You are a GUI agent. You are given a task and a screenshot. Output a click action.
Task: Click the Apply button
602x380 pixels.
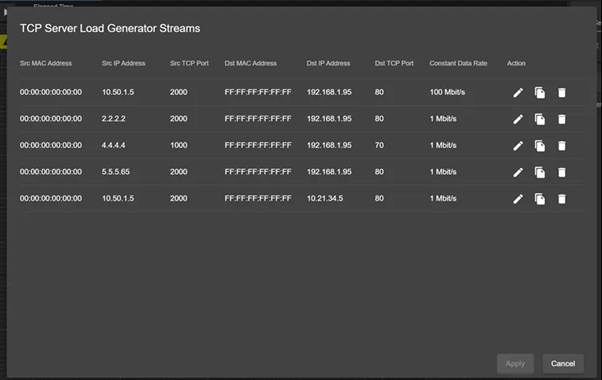[x=515, y=363]
